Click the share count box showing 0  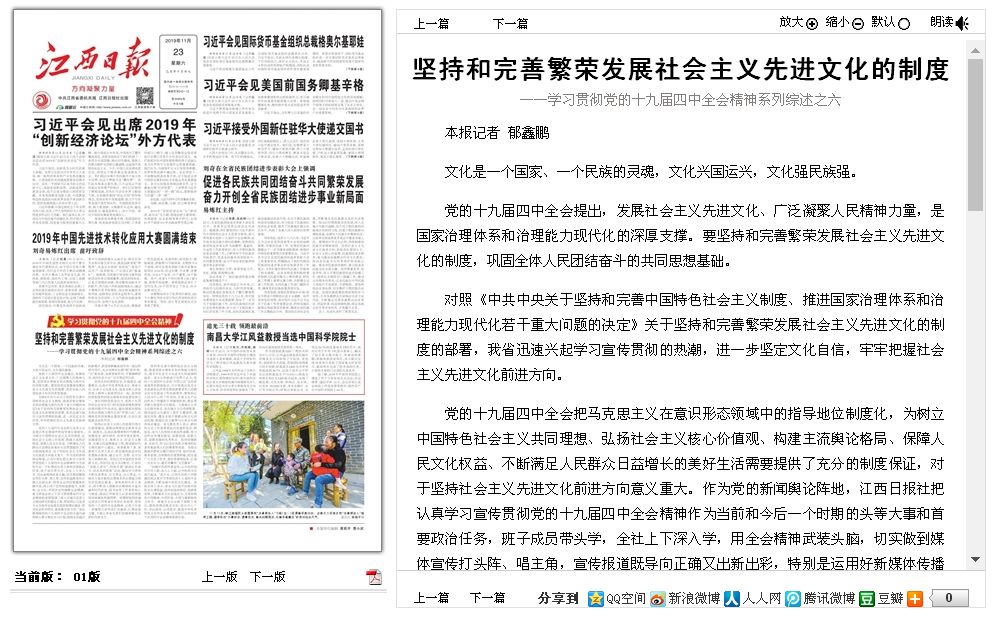coord(949,598)
